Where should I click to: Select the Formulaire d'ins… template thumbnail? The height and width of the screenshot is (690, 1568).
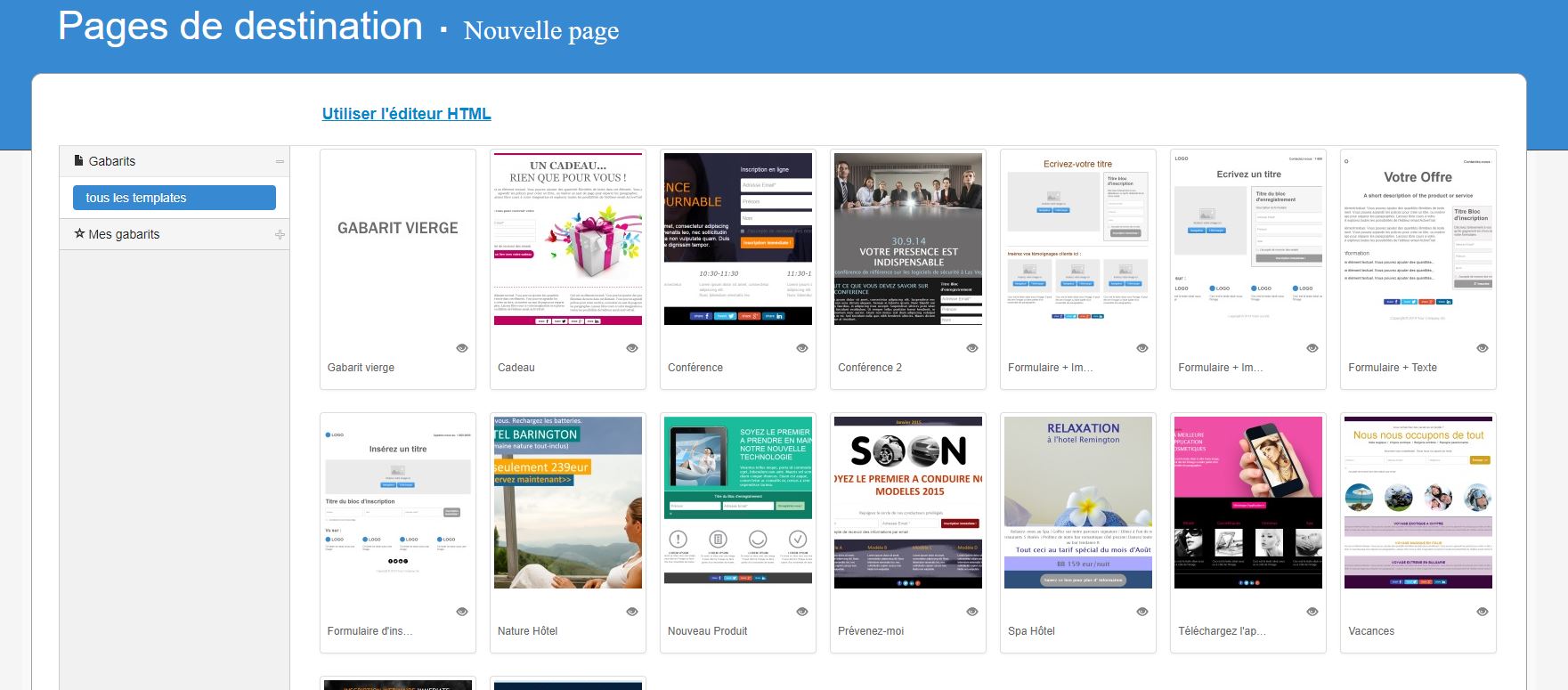[x=398, y=502]
